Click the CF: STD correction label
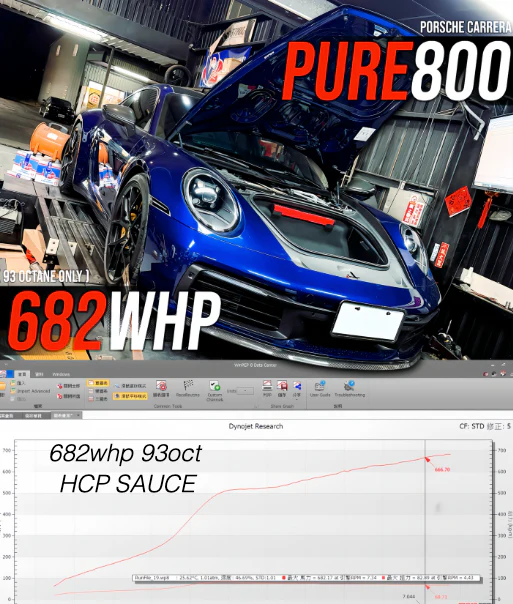 (471, 426)
